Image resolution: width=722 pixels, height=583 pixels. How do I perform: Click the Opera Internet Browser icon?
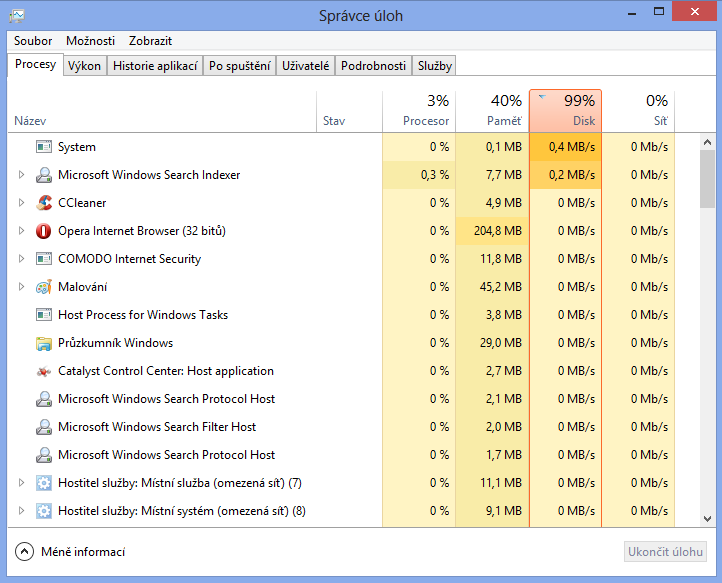[43, 231]
